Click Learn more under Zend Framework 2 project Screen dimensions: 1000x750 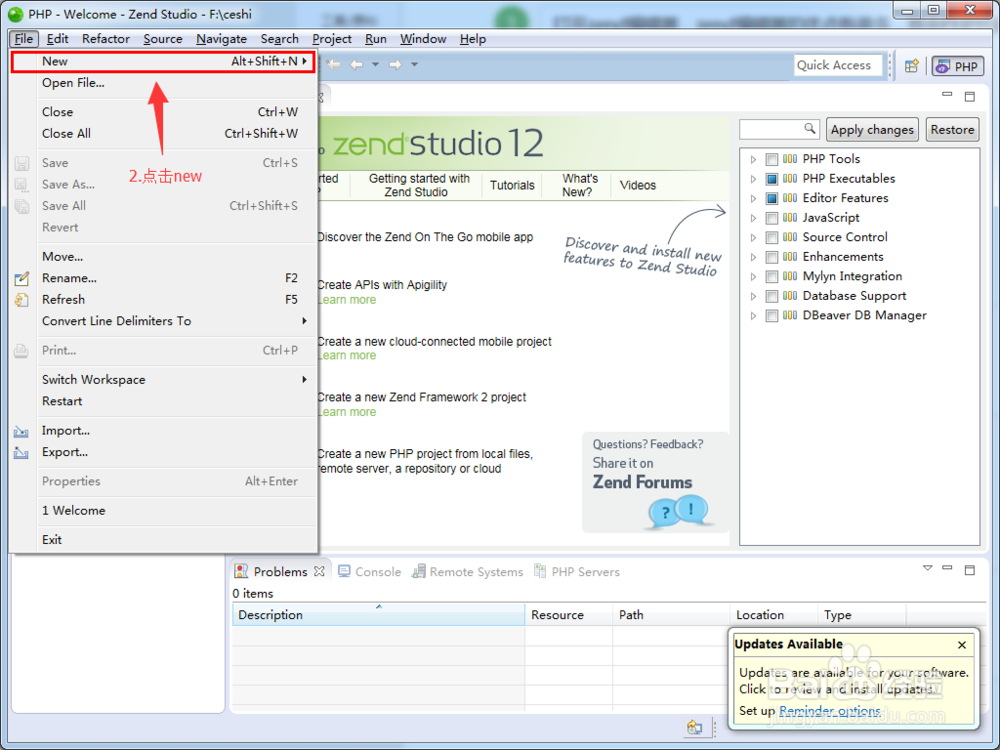click(x=346, y=412)
